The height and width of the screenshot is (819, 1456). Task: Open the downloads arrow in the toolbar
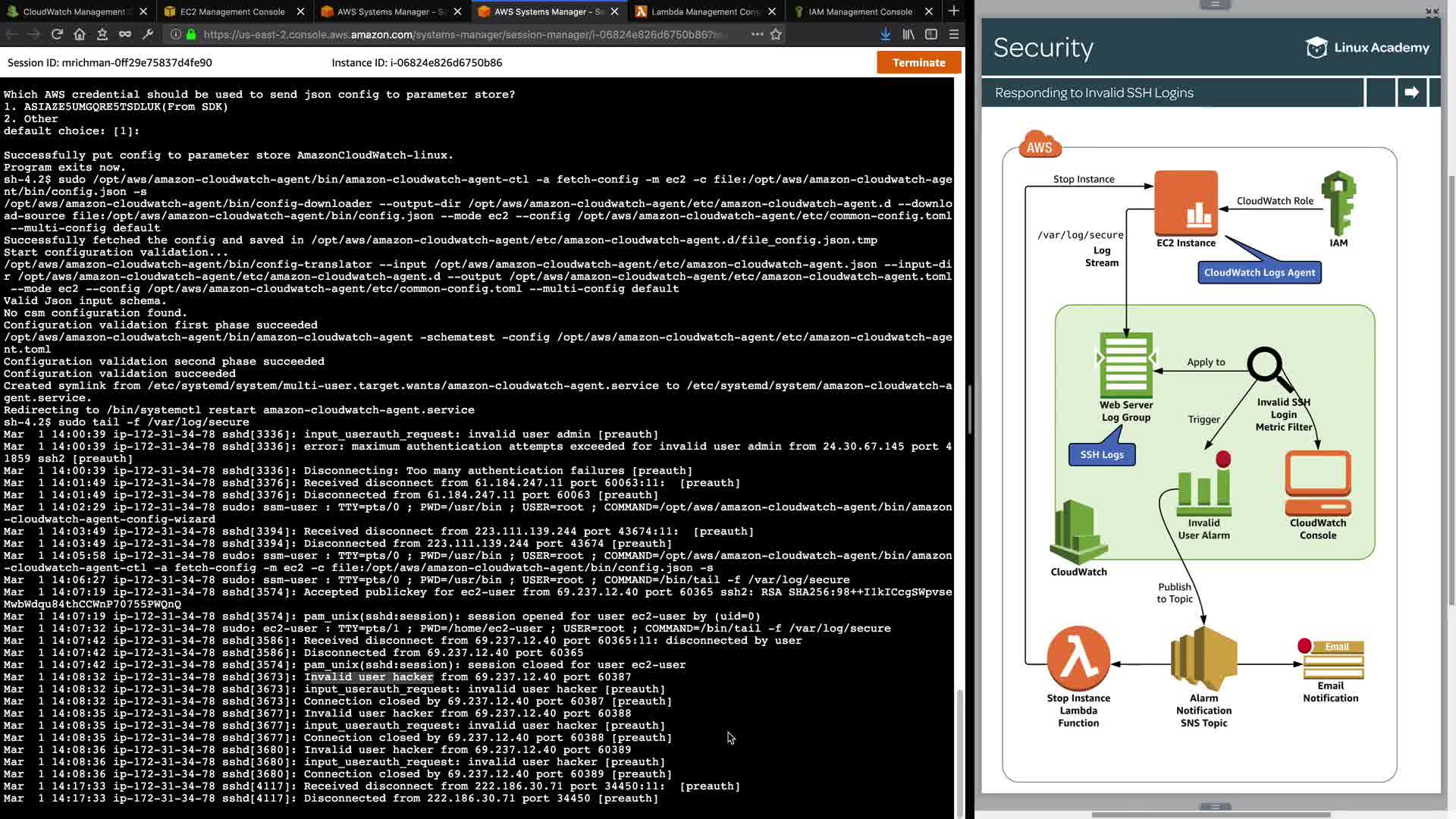tap(885, 34)
